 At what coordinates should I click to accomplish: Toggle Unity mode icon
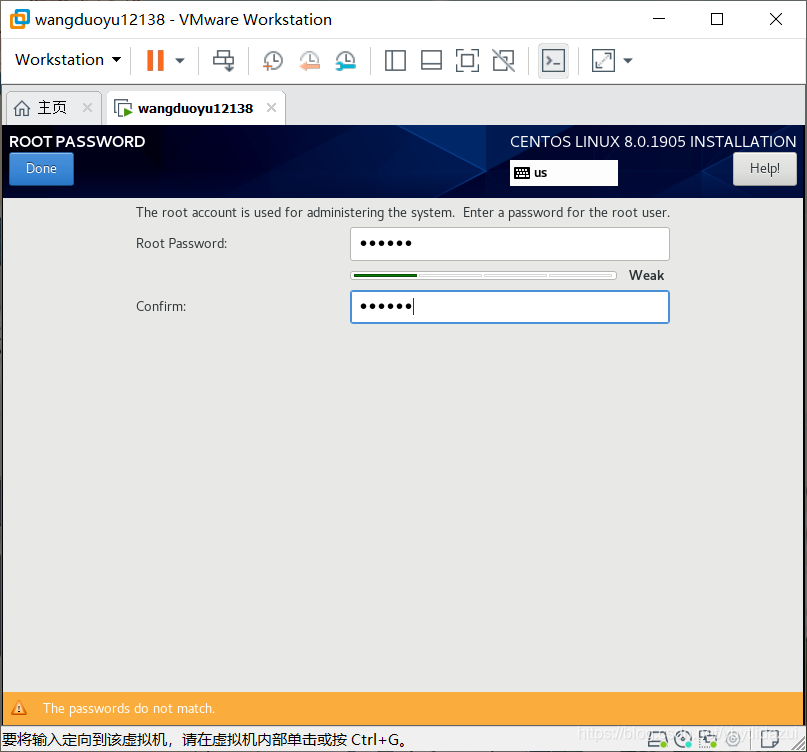[x=503, y=60]
